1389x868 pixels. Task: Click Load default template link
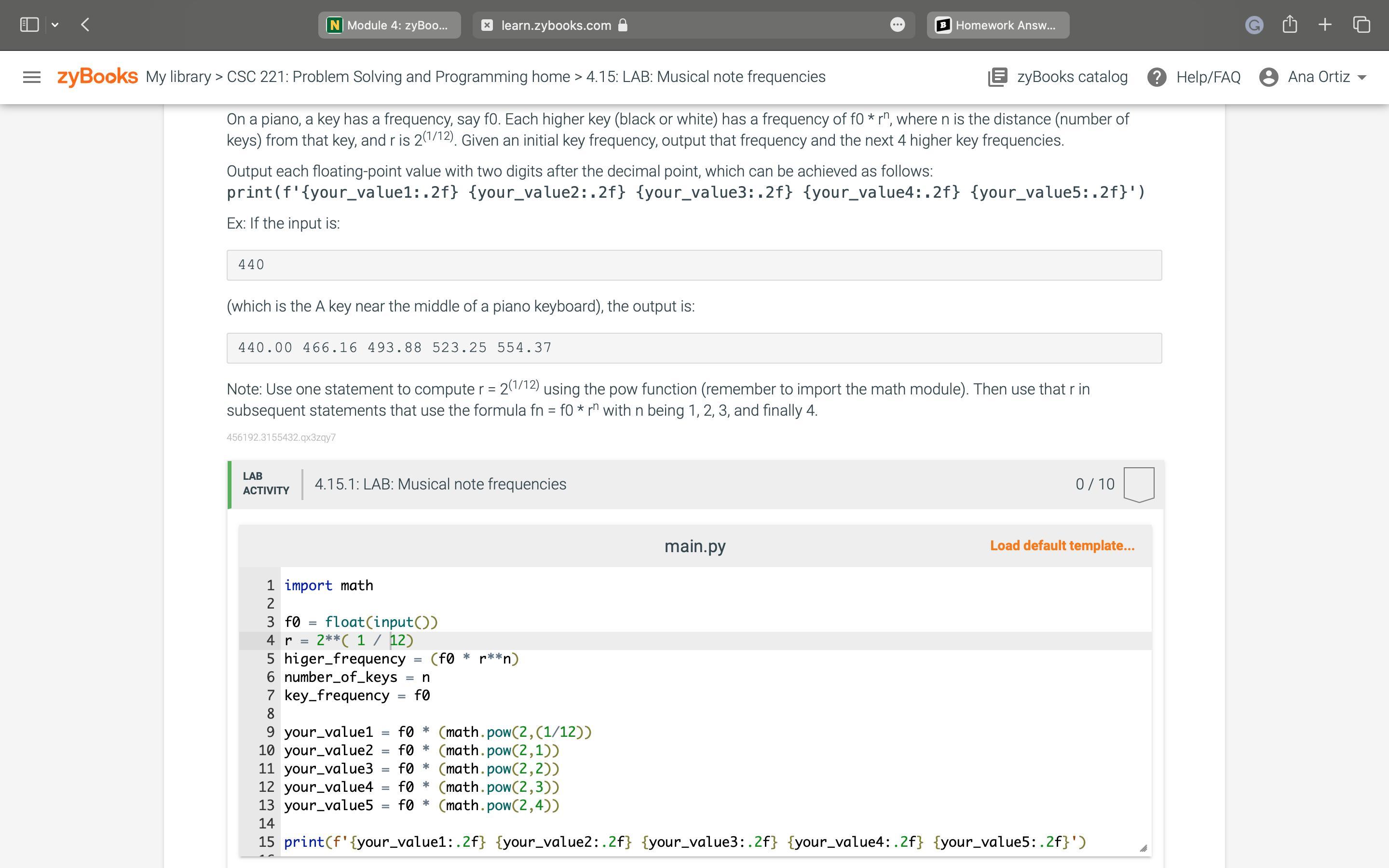(1062, 545)
